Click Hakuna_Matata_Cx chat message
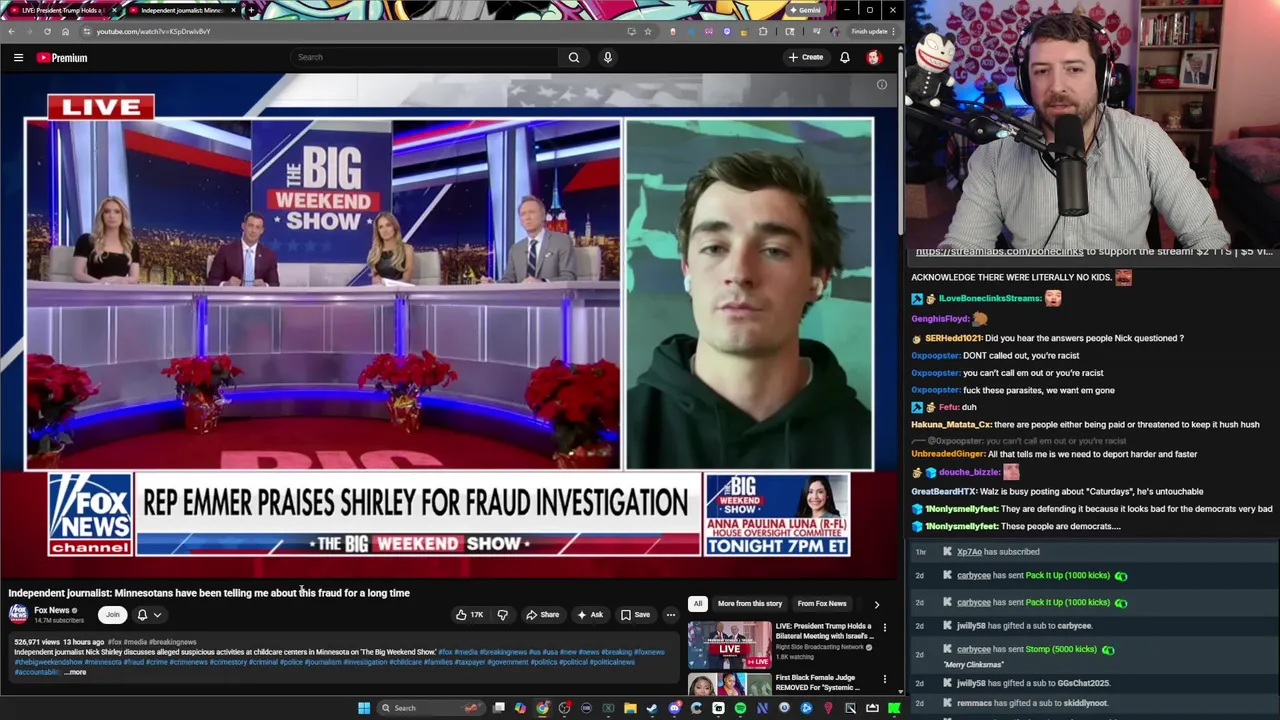This screenshot has width=1280, height=720. (1085, 425)
